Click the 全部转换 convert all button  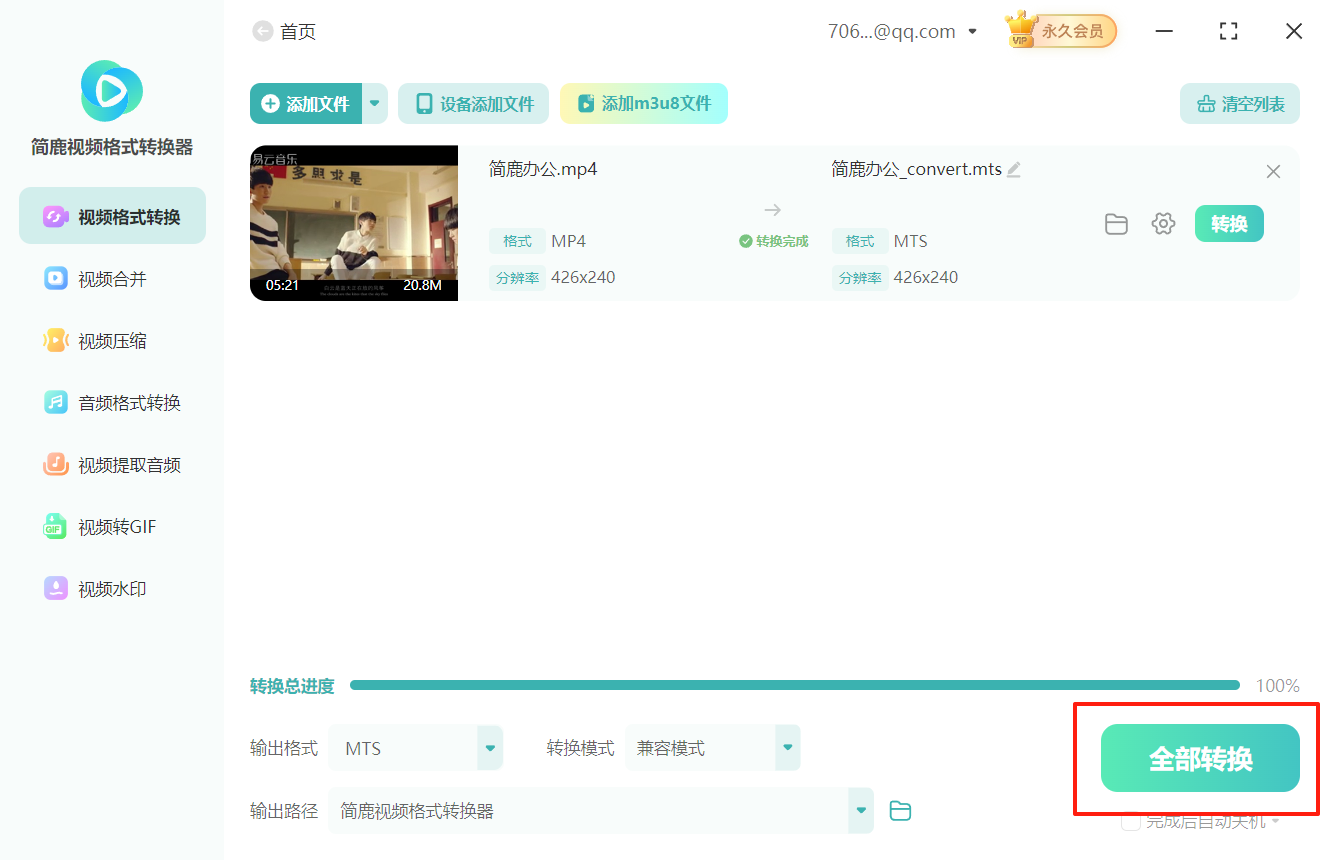click(x=1196, y=759)
